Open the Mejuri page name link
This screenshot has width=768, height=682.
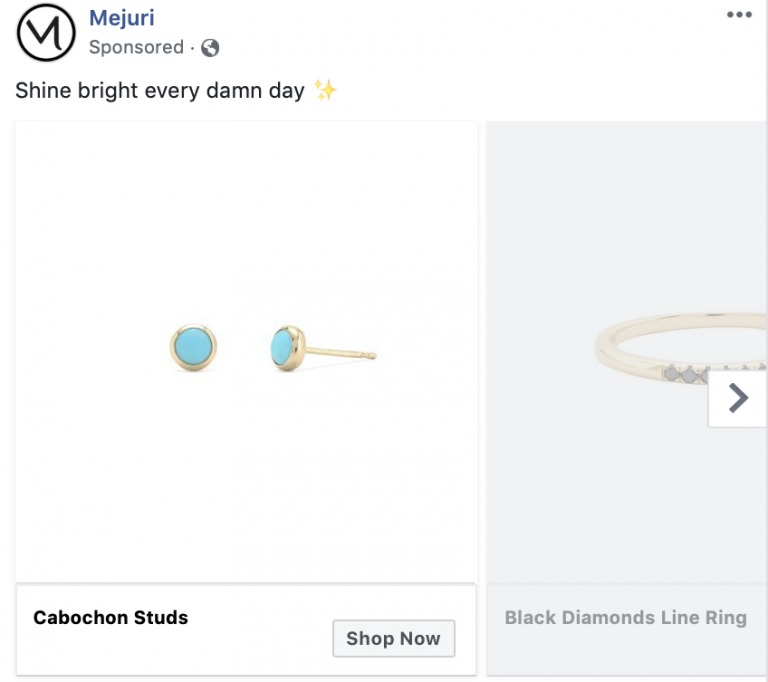[121, 17]
